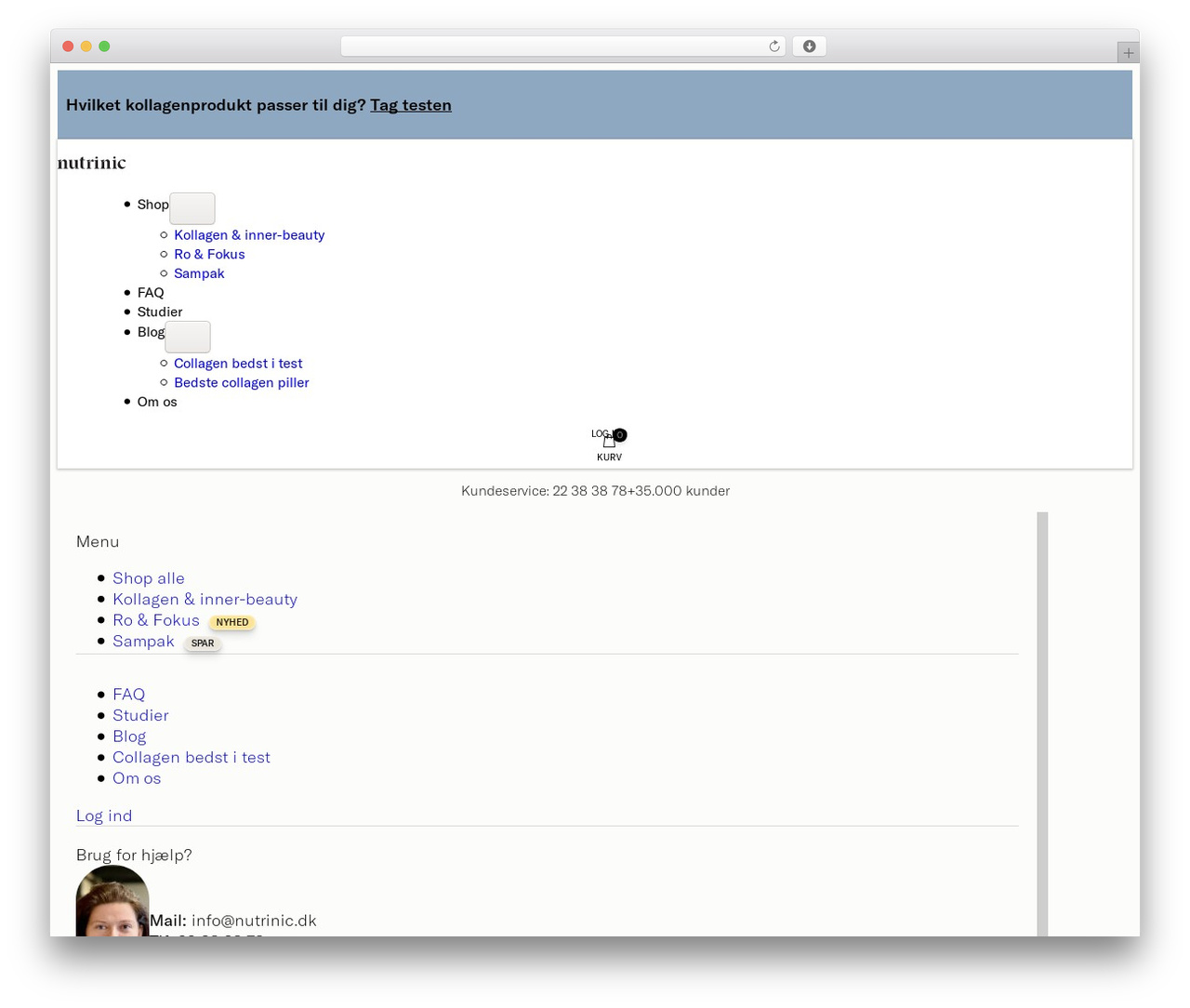Screen dimensions: 1190x1008
Task: Open Studier in the top navigation
Action: click(160, 312)
